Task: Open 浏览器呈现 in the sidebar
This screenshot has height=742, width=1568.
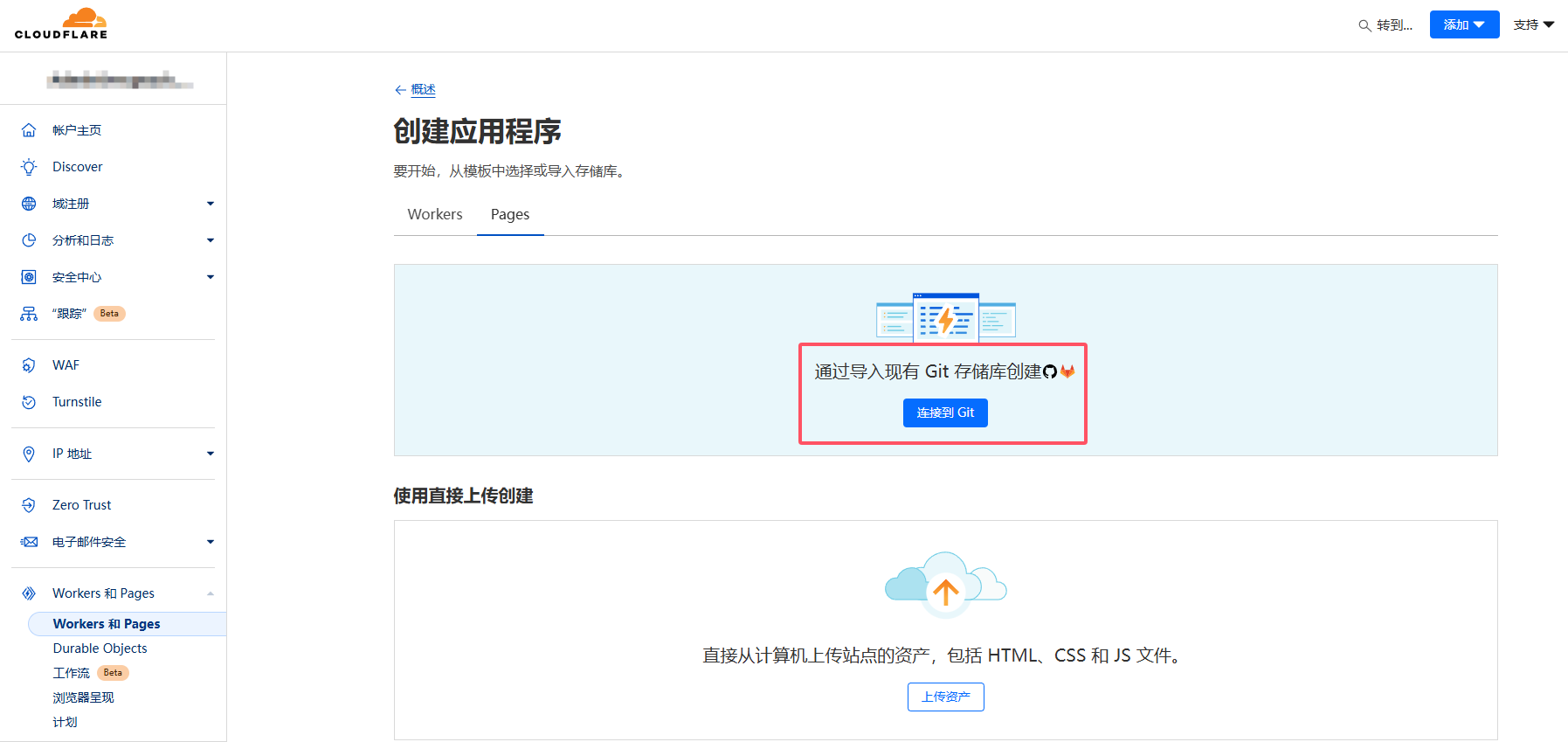Action: click(83, 697)
